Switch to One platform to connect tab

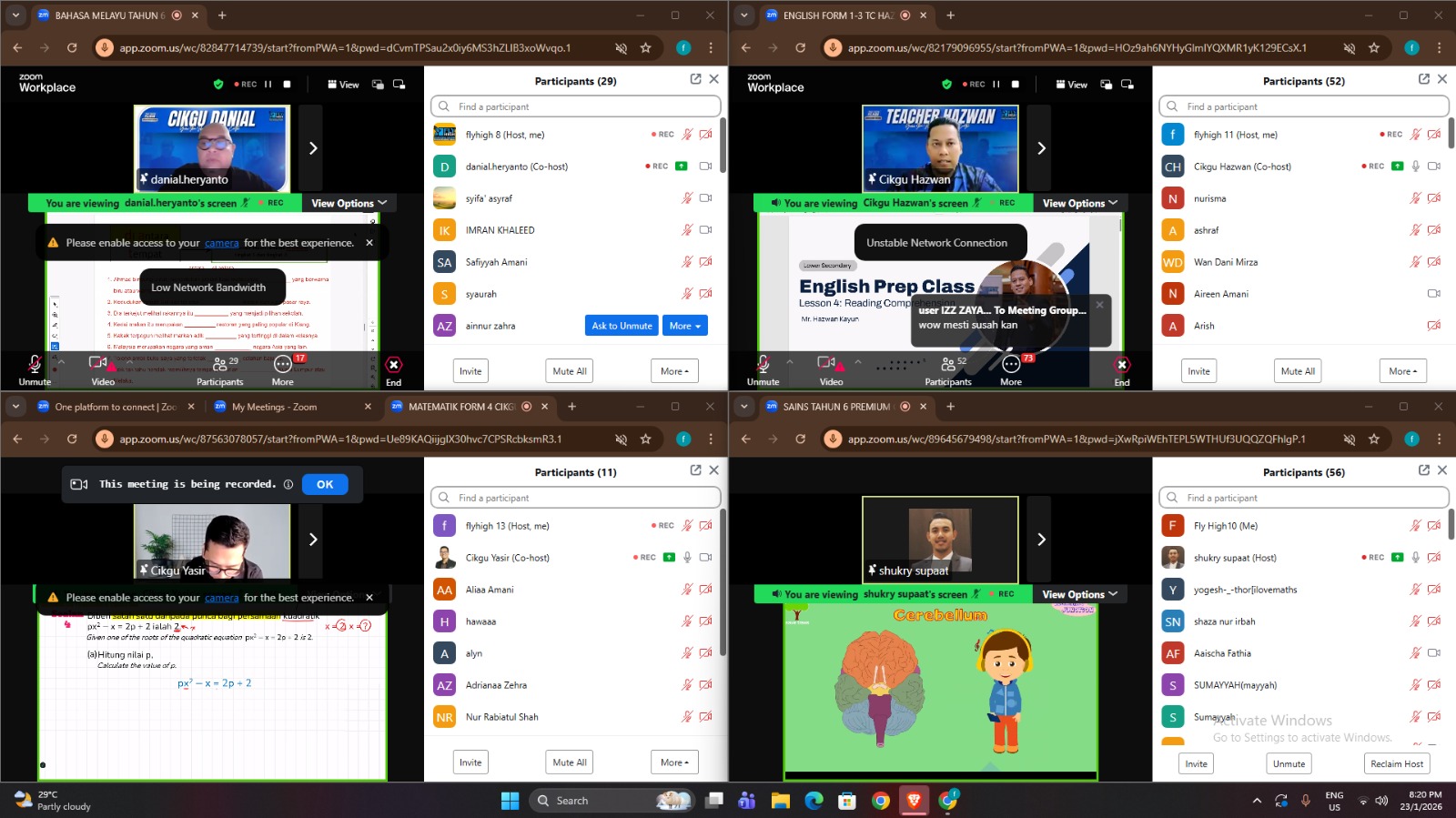tap(115, 407)
